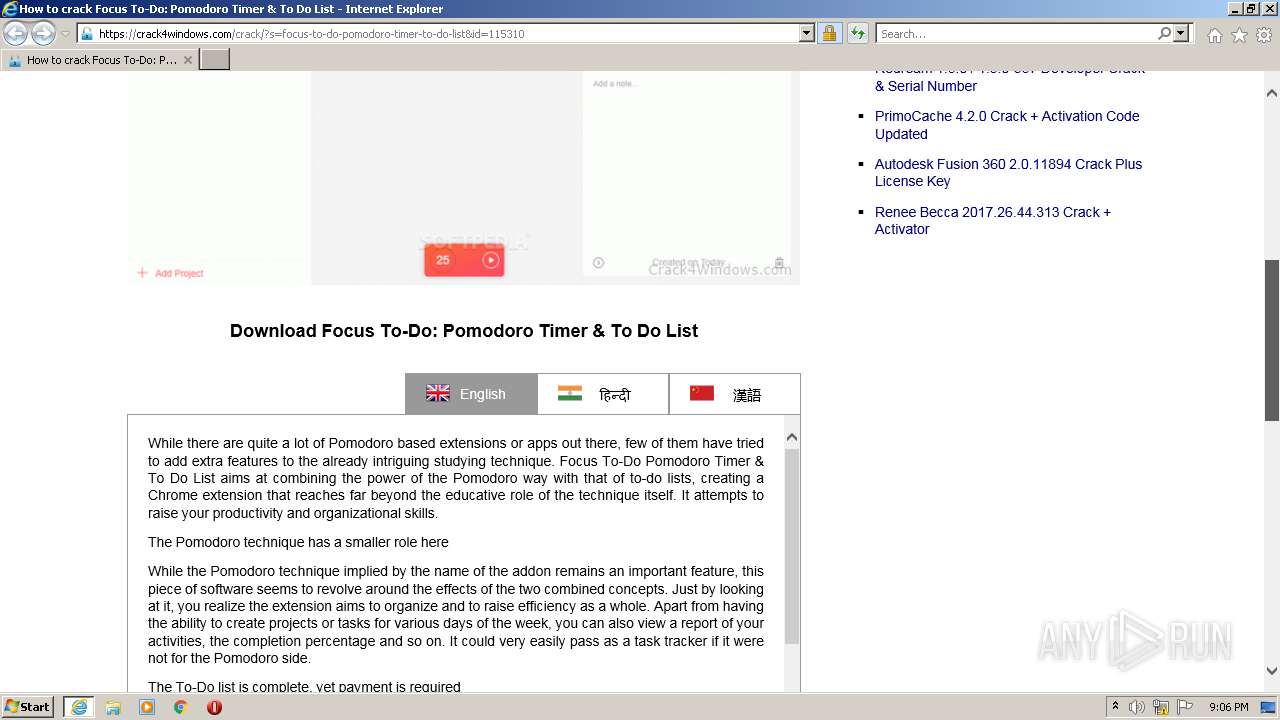Select the 'How to crack Focus To-Do' tab
Screen dimensions: 1280x720
pos(100,60)
